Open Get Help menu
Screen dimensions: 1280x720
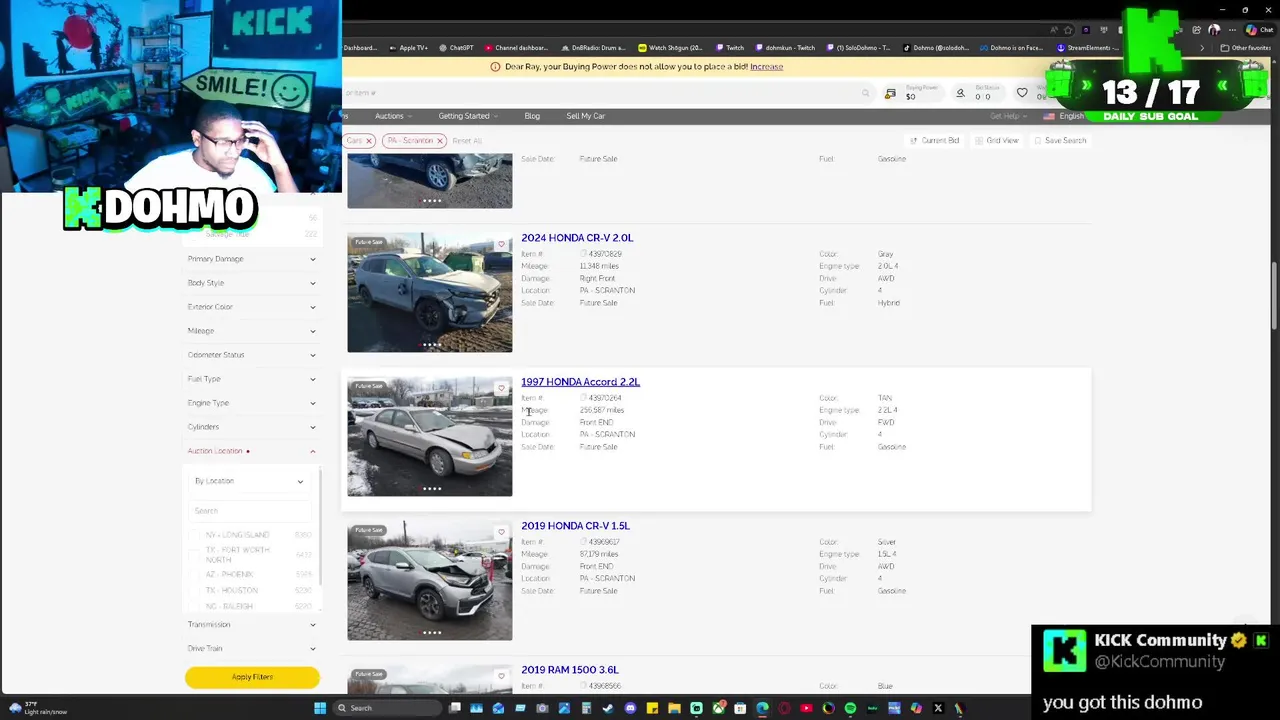(x=1008, y=116)
